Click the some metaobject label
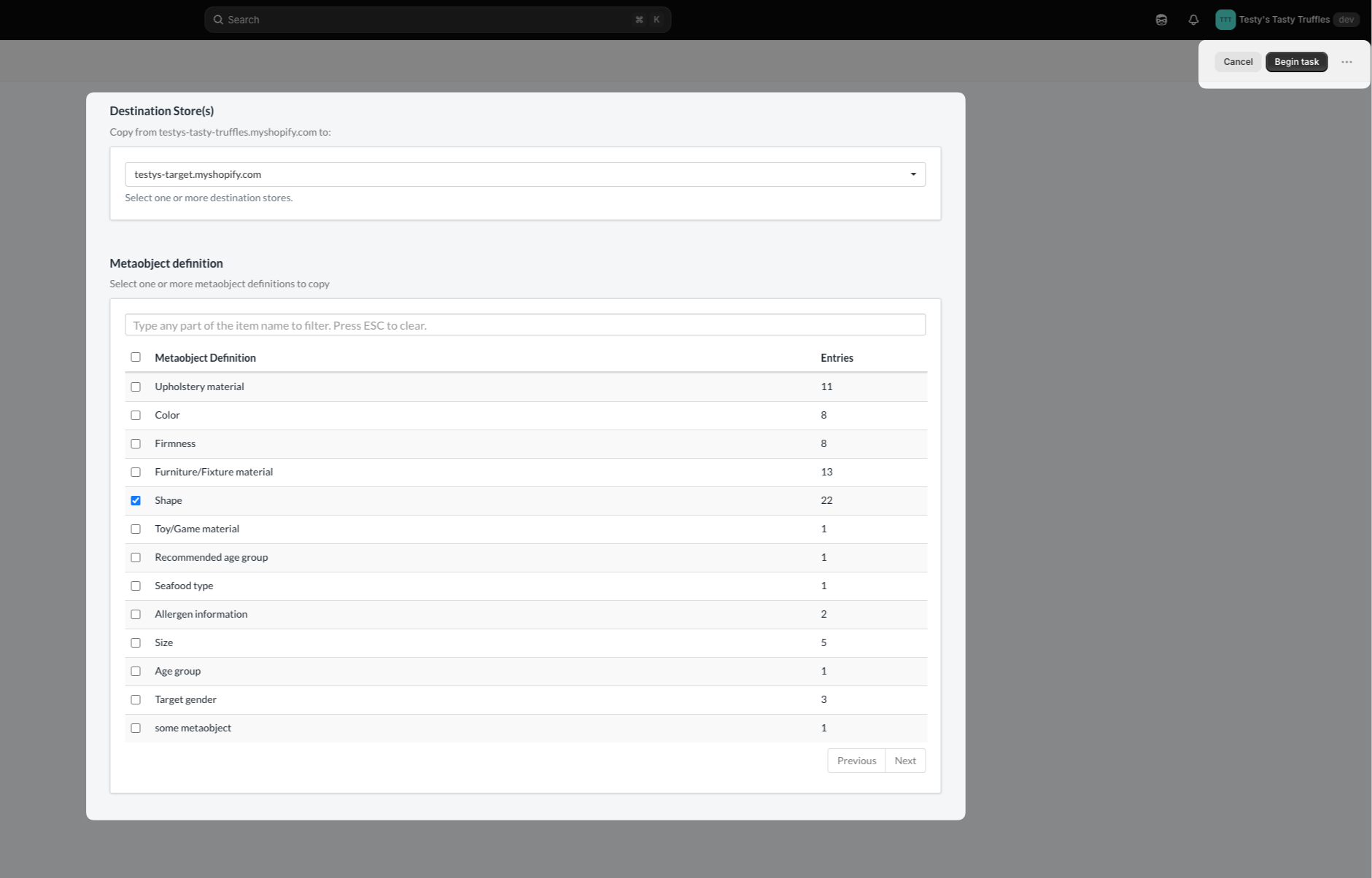The width and height of the screenshot is (1372, 878). (x=193, y=728)
